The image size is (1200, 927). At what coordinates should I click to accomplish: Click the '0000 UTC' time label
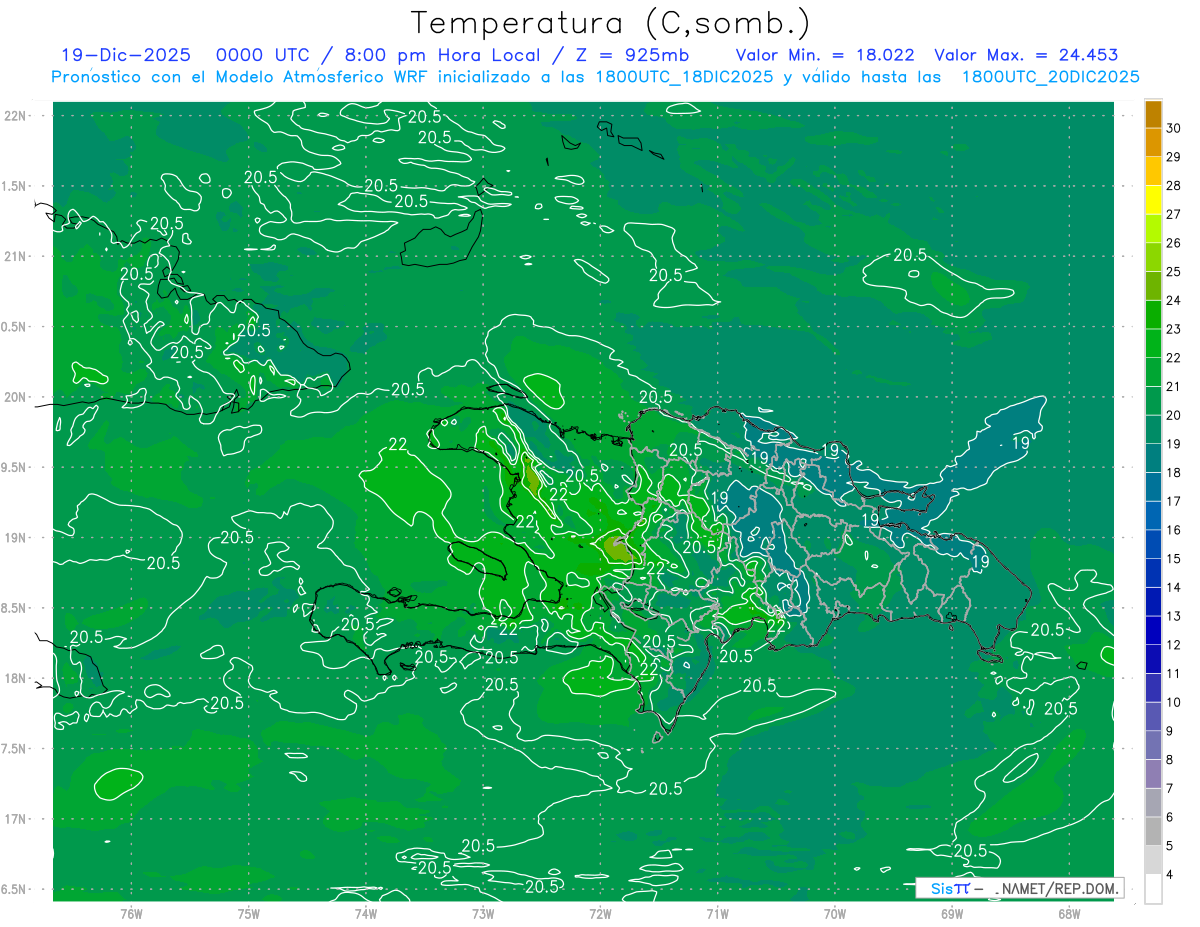[x=262, y=56]
